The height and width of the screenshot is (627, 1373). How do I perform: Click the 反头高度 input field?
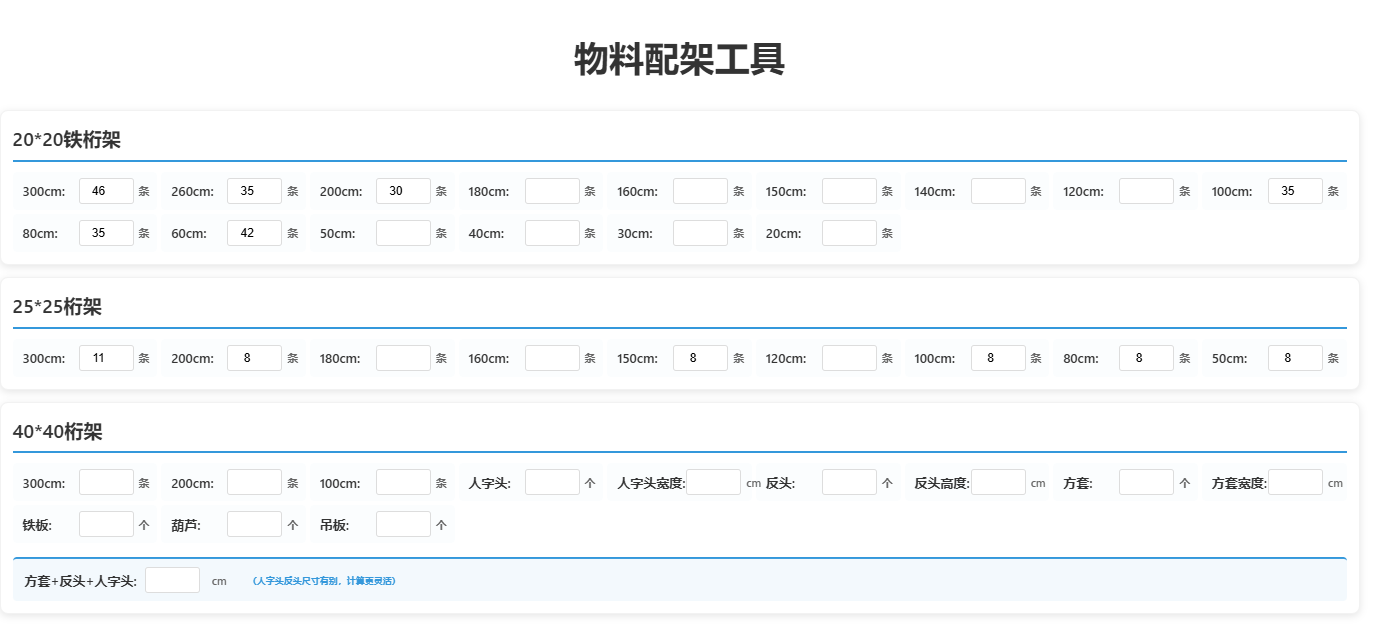pyautogui.click(x=997, y=482)
